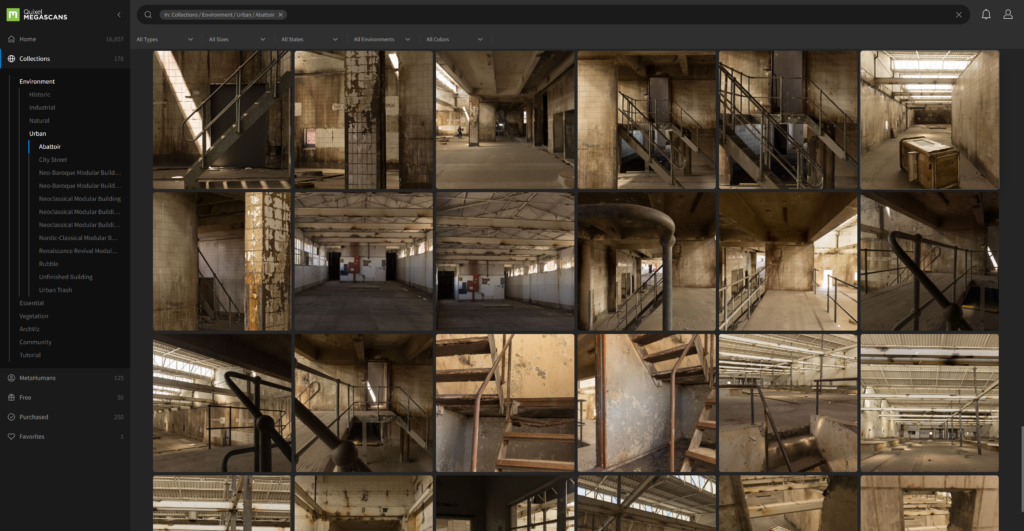1024x531 pixels.
Task: Open the All Types dropdown
Action: tap(165, 39)
